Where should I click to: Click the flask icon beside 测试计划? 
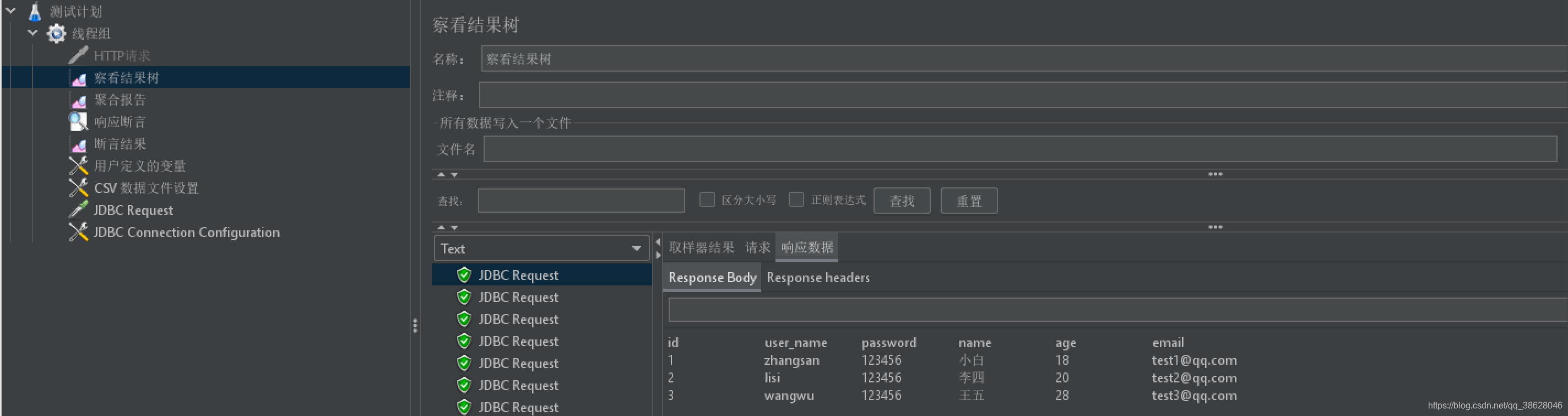coord(35,11)
